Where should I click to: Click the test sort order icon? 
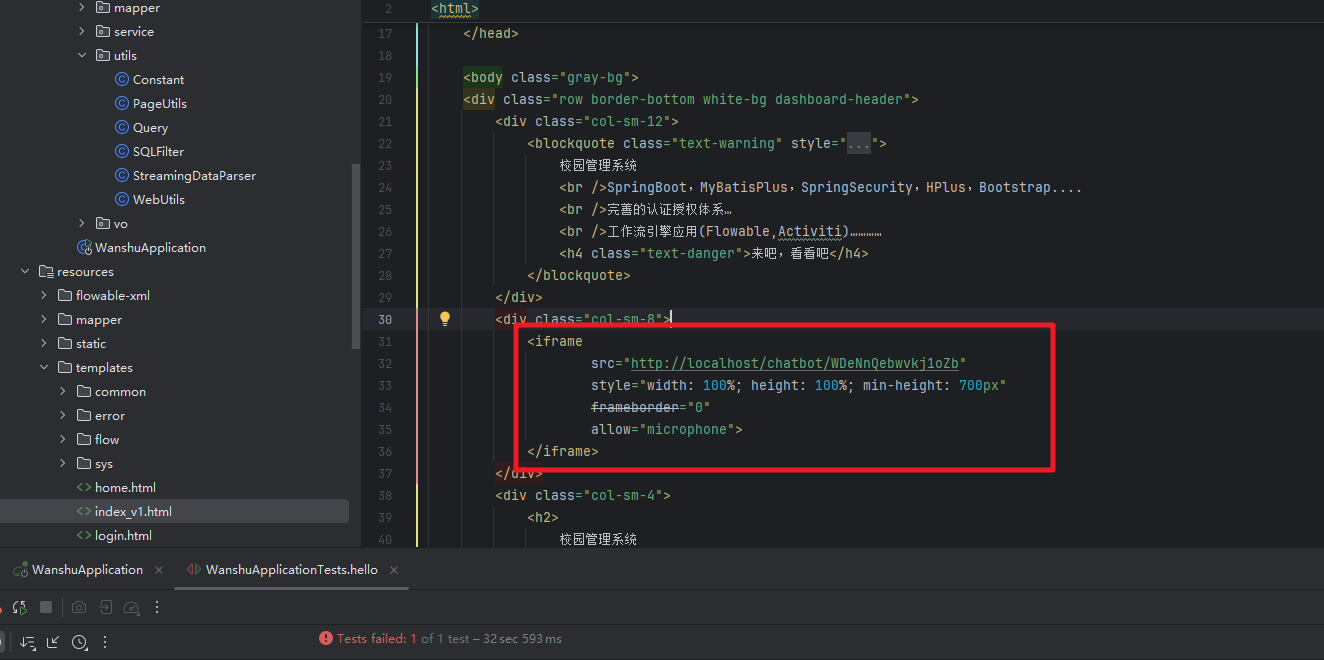(27, 642)
